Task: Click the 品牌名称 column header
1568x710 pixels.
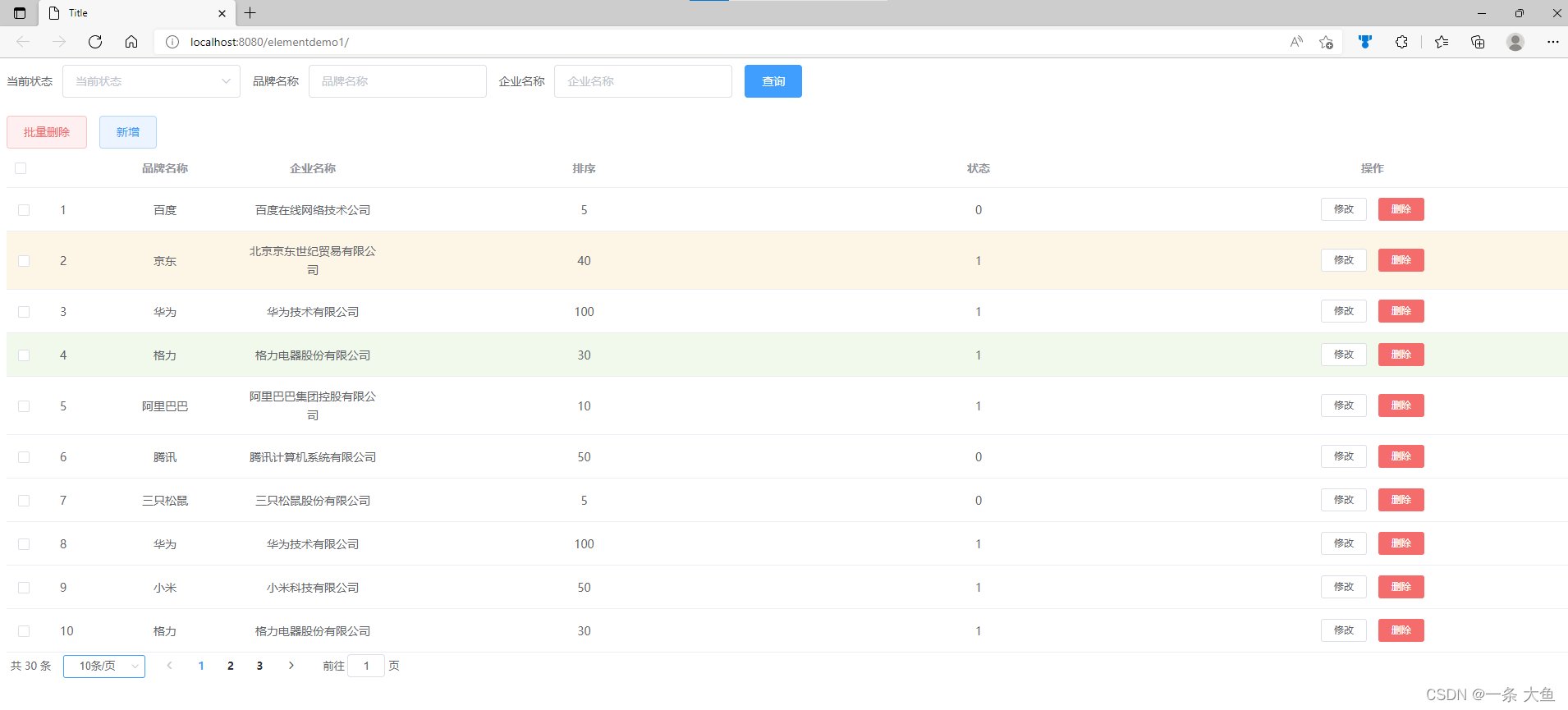Action: 165,168
